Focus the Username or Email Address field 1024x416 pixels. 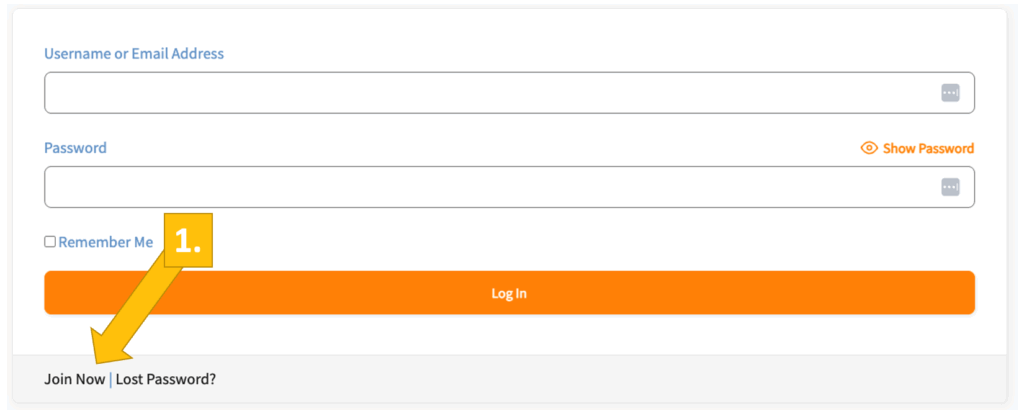click(x=480, y=93)
